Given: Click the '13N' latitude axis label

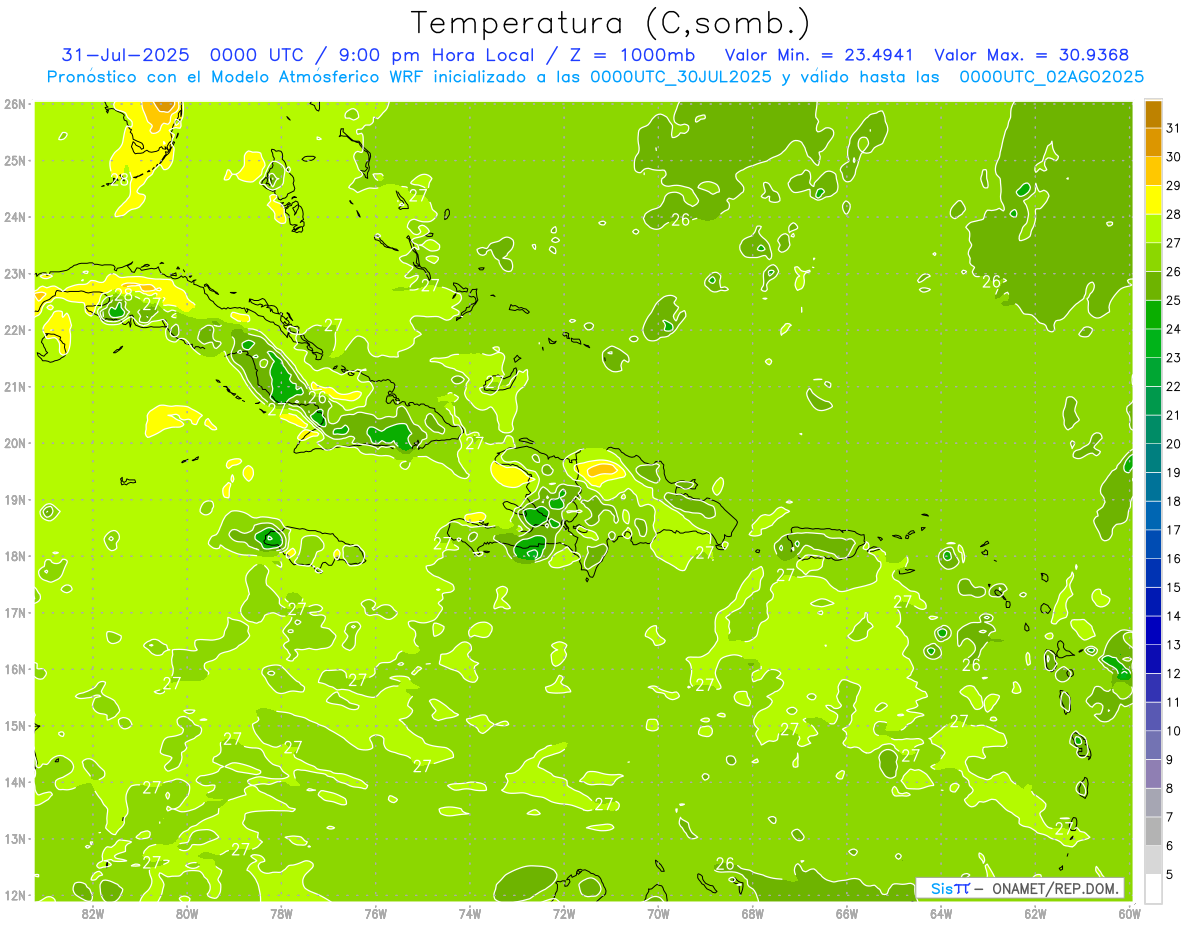Looking at the screenshot, I should 15,839.
